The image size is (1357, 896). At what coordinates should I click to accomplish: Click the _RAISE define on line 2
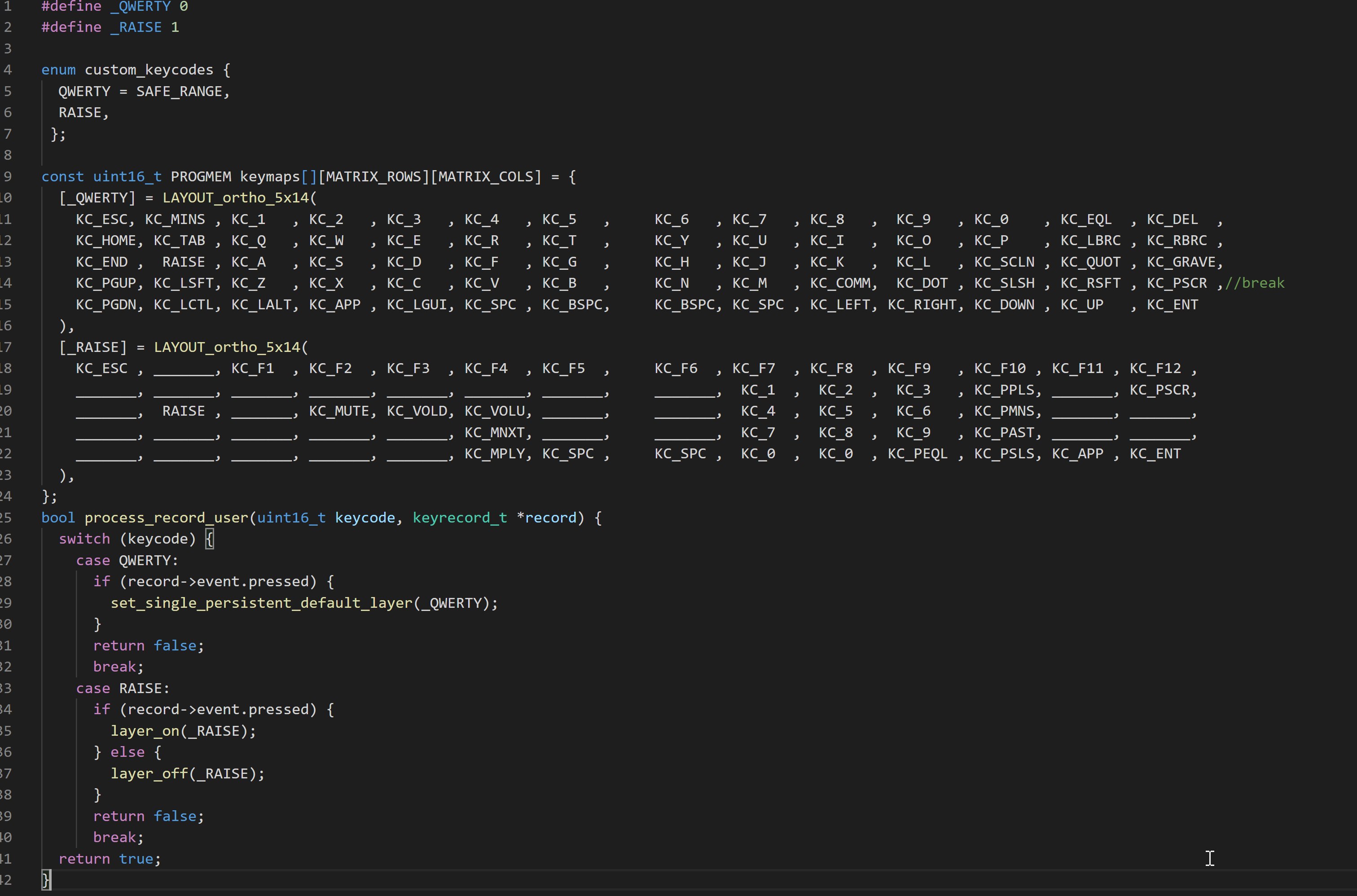tap(136, 27)
